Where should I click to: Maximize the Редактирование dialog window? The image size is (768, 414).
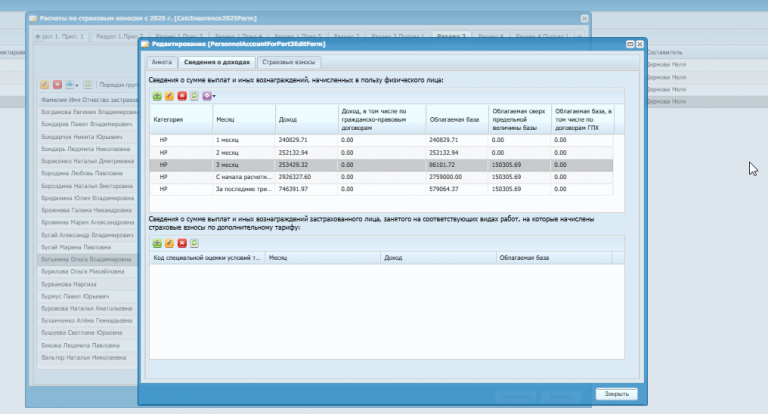[x=630, y=44]
